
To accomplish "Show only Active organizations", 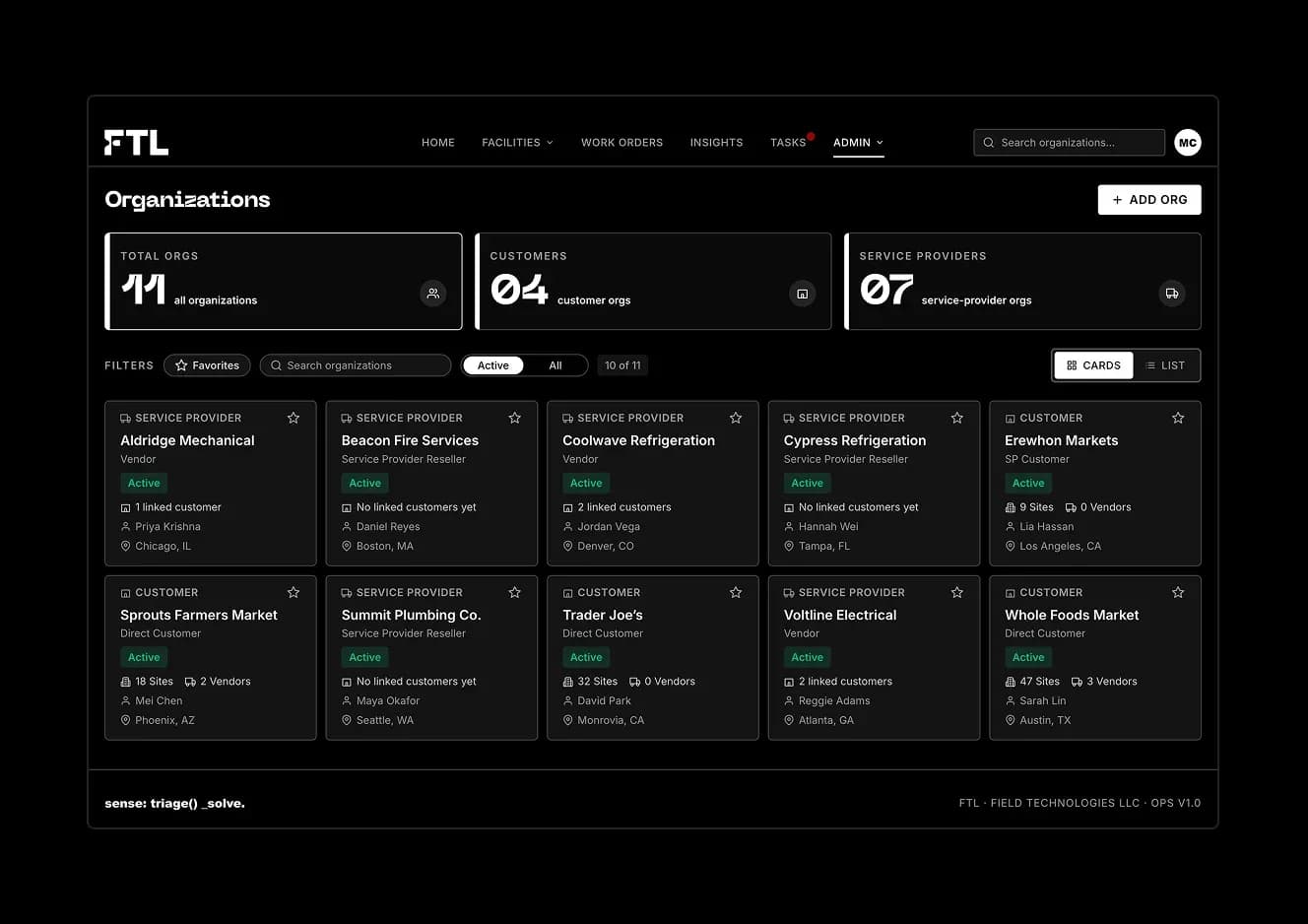I will coord(493,365).
